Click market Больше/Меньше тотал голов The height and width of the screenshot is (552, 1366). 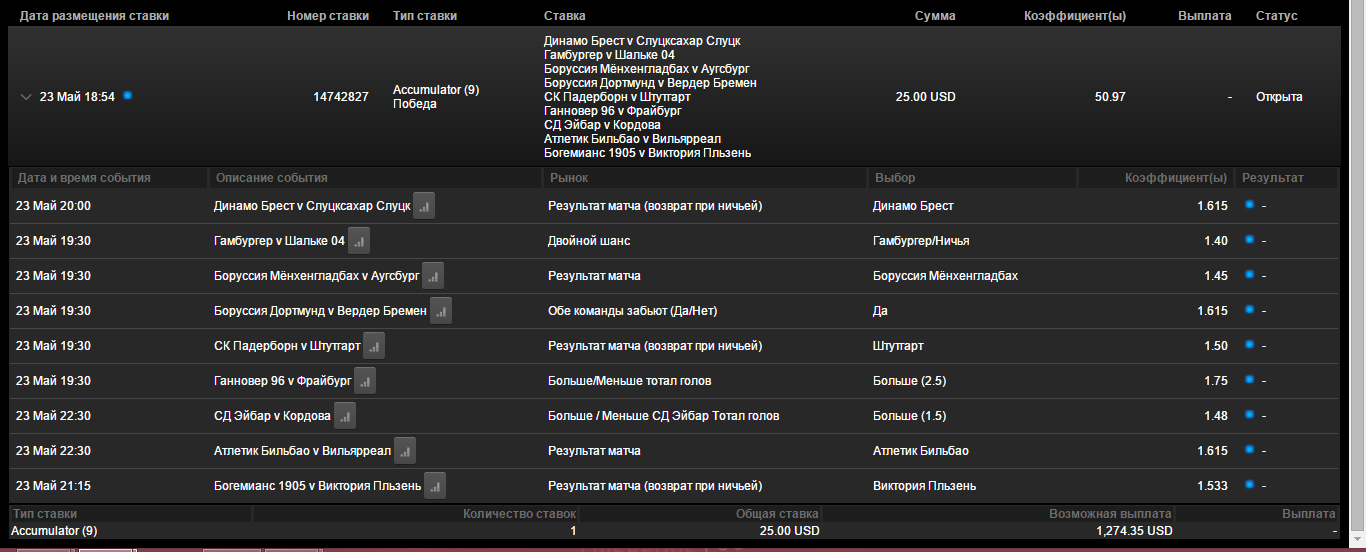(x=630, y=381)
